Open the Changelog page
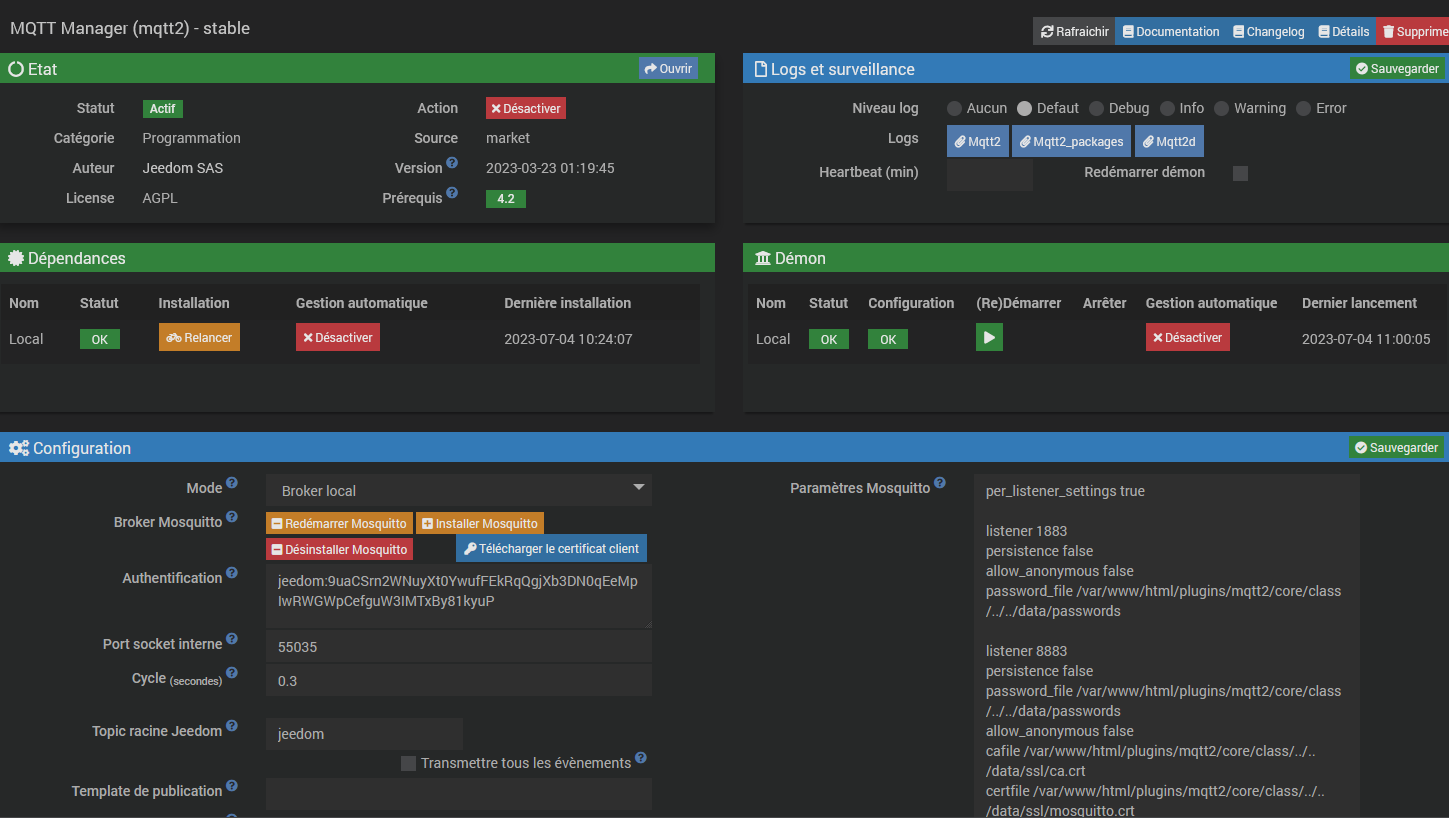Screen dimensions: 1449x818 point(1268,32)
